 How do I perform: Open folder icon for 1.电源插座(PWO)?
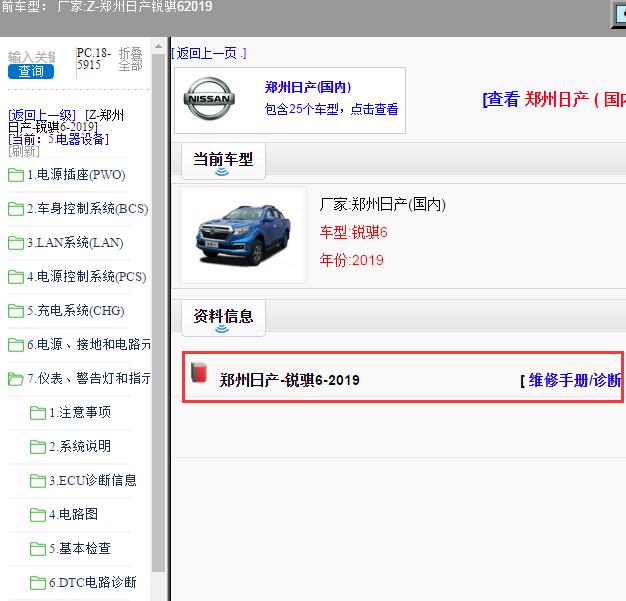(16, 175)
